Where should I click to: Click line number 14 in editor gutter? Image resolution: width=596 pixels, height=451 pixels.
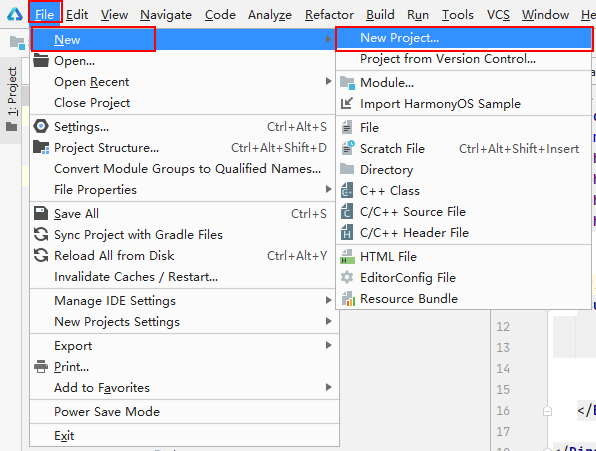click(x=503, y=369)
